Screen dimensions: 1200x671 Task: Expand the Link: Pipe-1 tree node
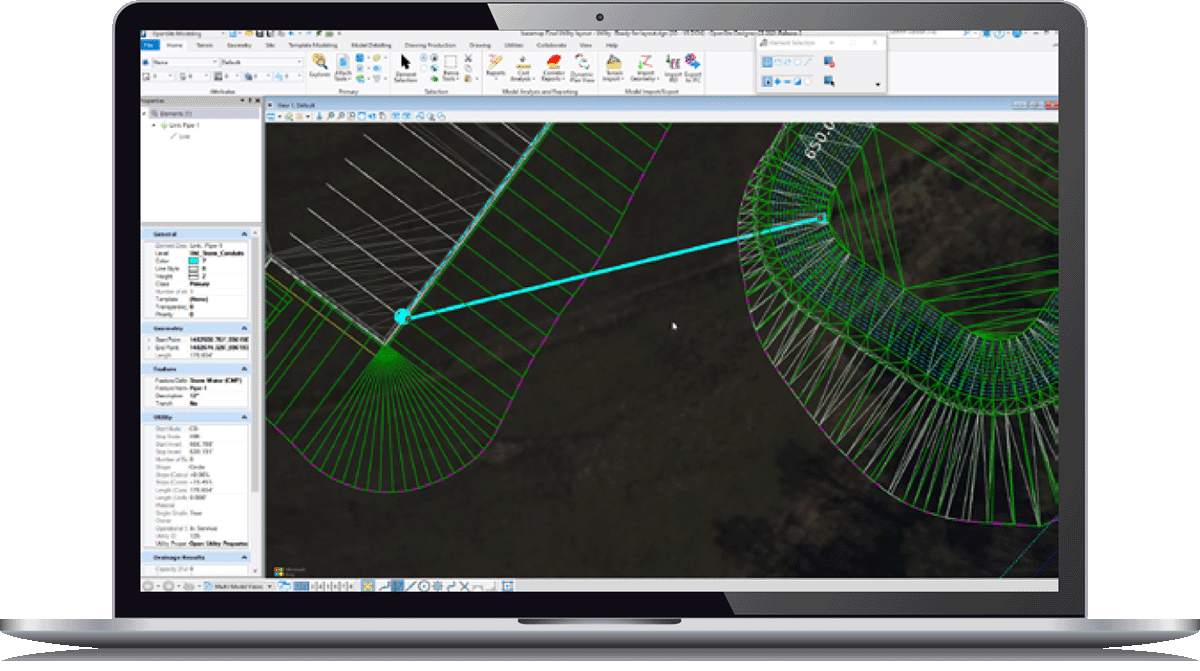(x=153, y=126)
